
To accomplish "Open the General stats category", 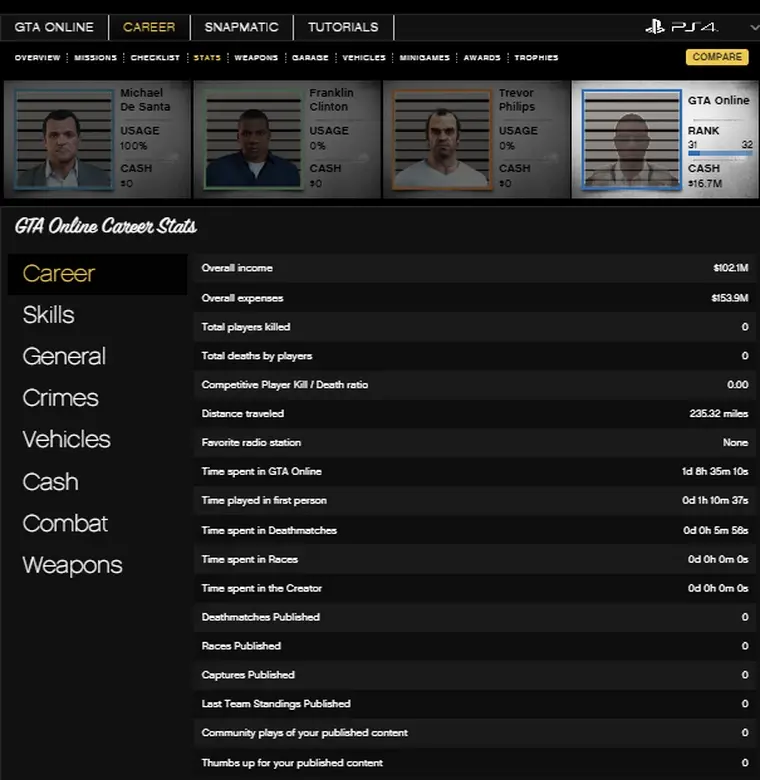I will point(64,356).
